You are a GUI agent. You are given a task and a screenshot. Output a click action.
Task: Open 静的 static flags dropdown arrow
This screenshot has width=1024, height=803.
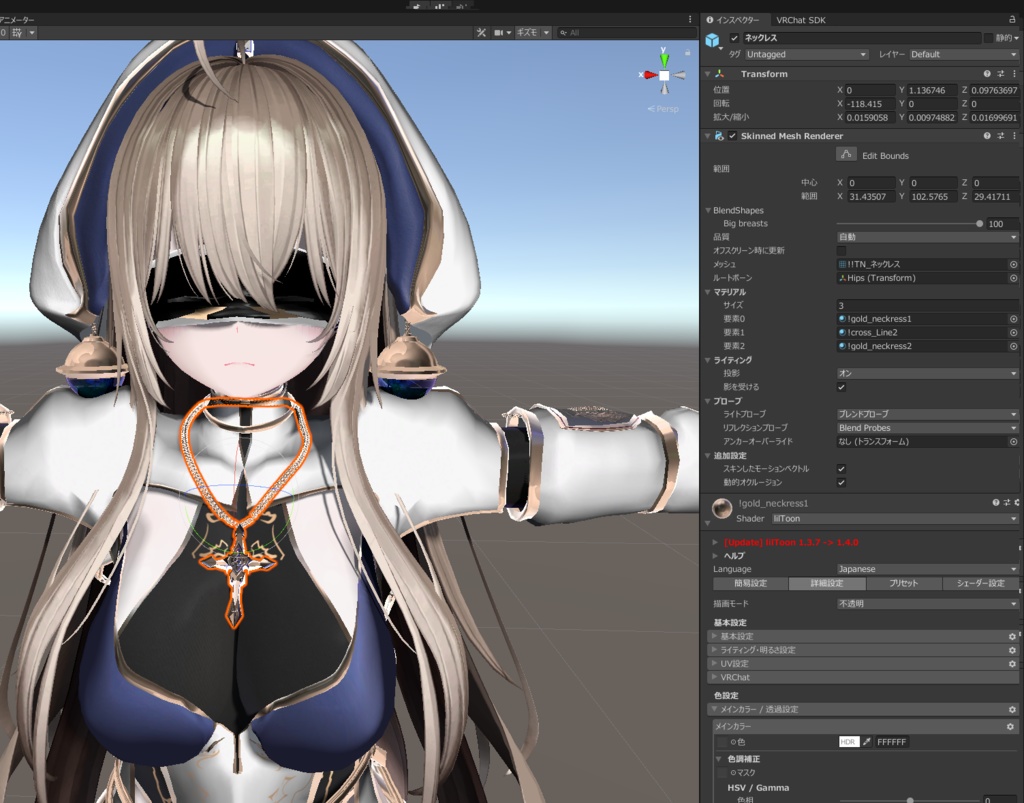tap(1017, 39)
